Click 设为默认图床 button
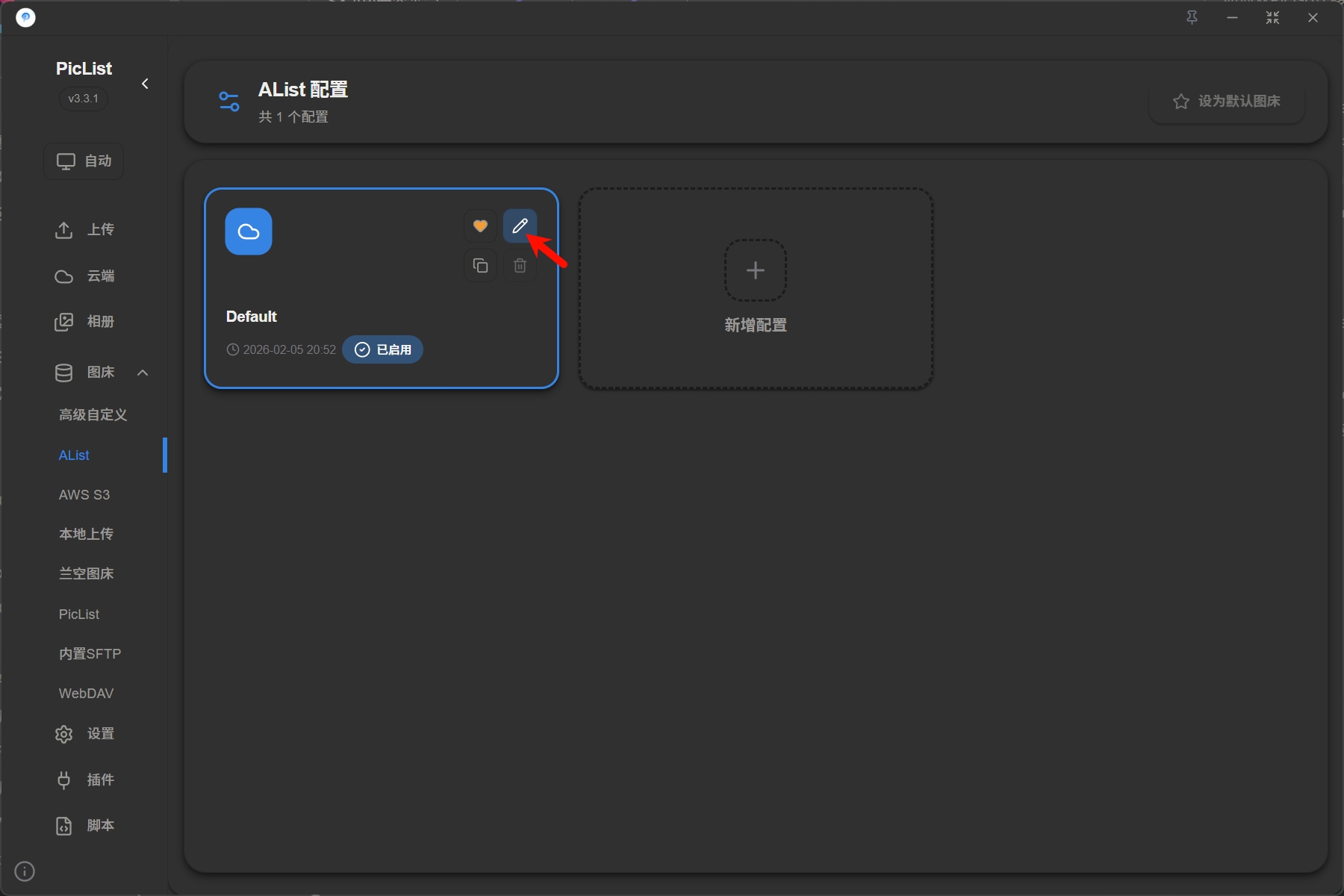The image size is (1344, 896). 1227,102
